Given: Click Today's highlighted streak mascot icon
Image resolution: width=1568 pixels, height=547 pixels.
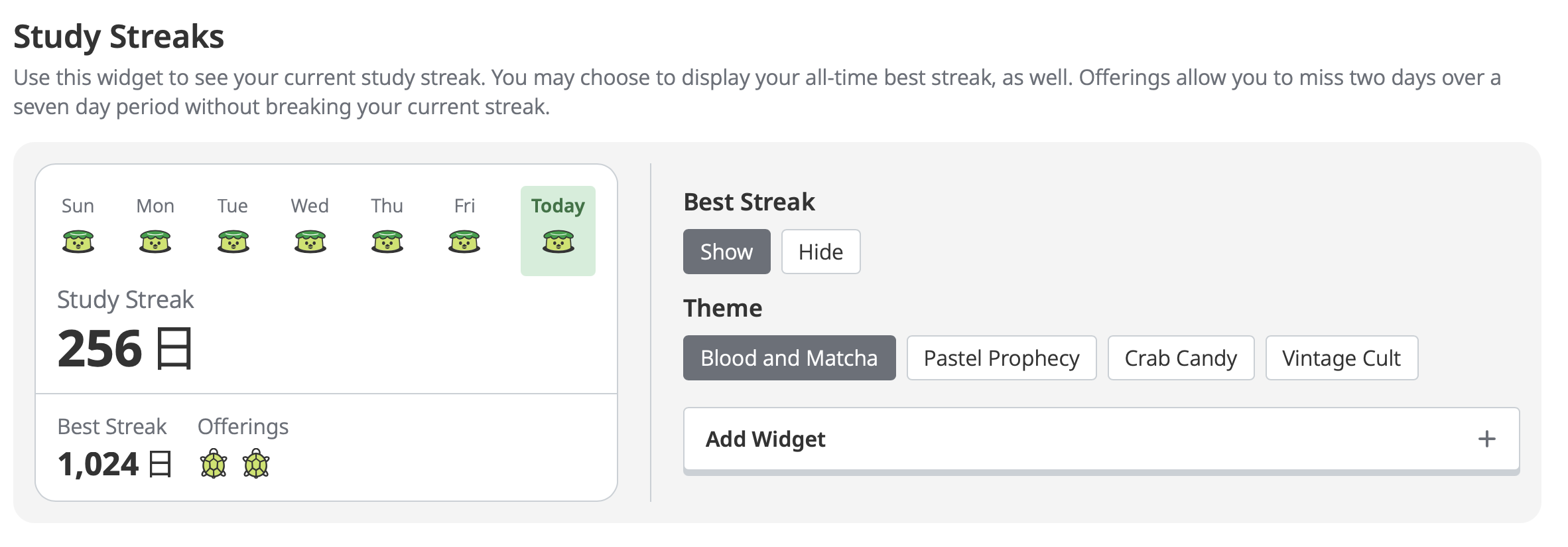Looking at the screenshot, I should (558, 241).
